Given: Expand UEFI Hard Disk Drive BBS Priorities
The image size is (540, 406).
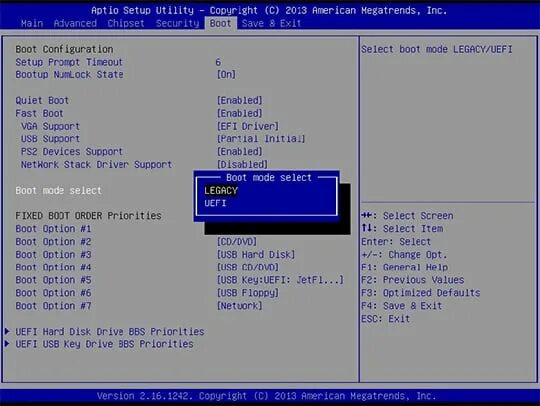Looking at the screenshot, I should pyautogui.click(x=110, y=332).
